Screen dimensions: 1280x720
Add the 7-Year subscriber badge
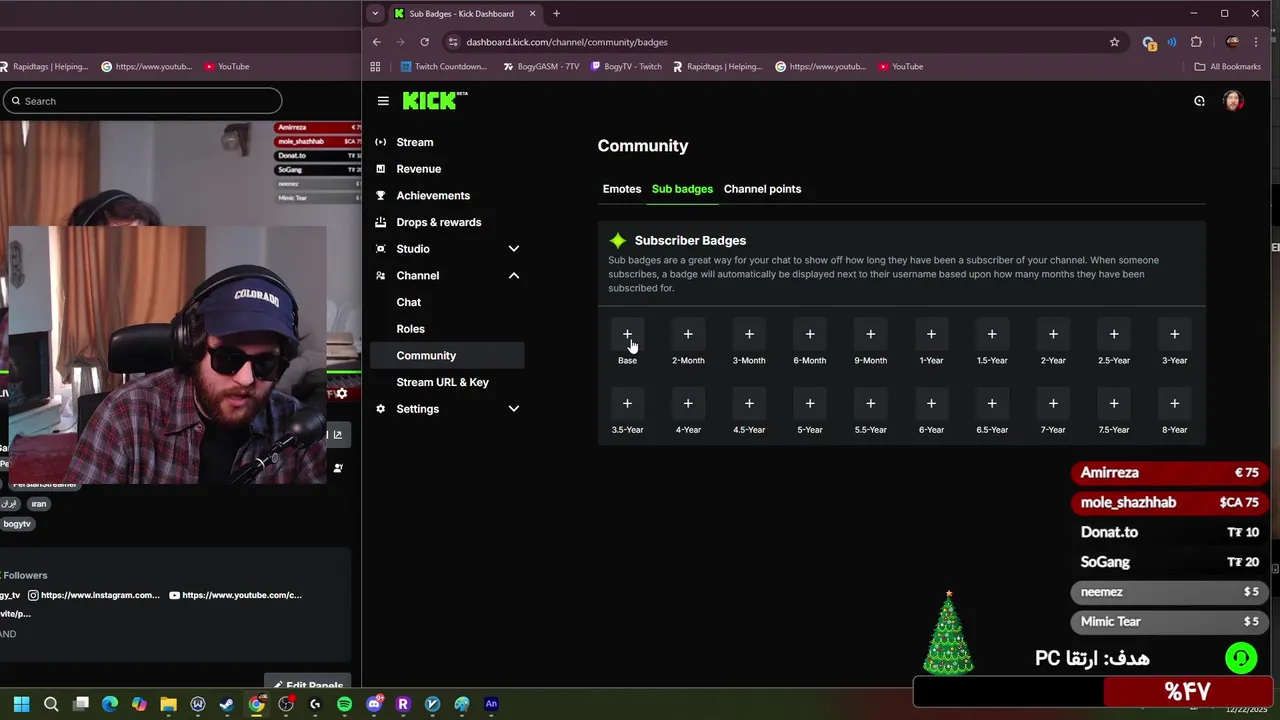coord(1053,403)
